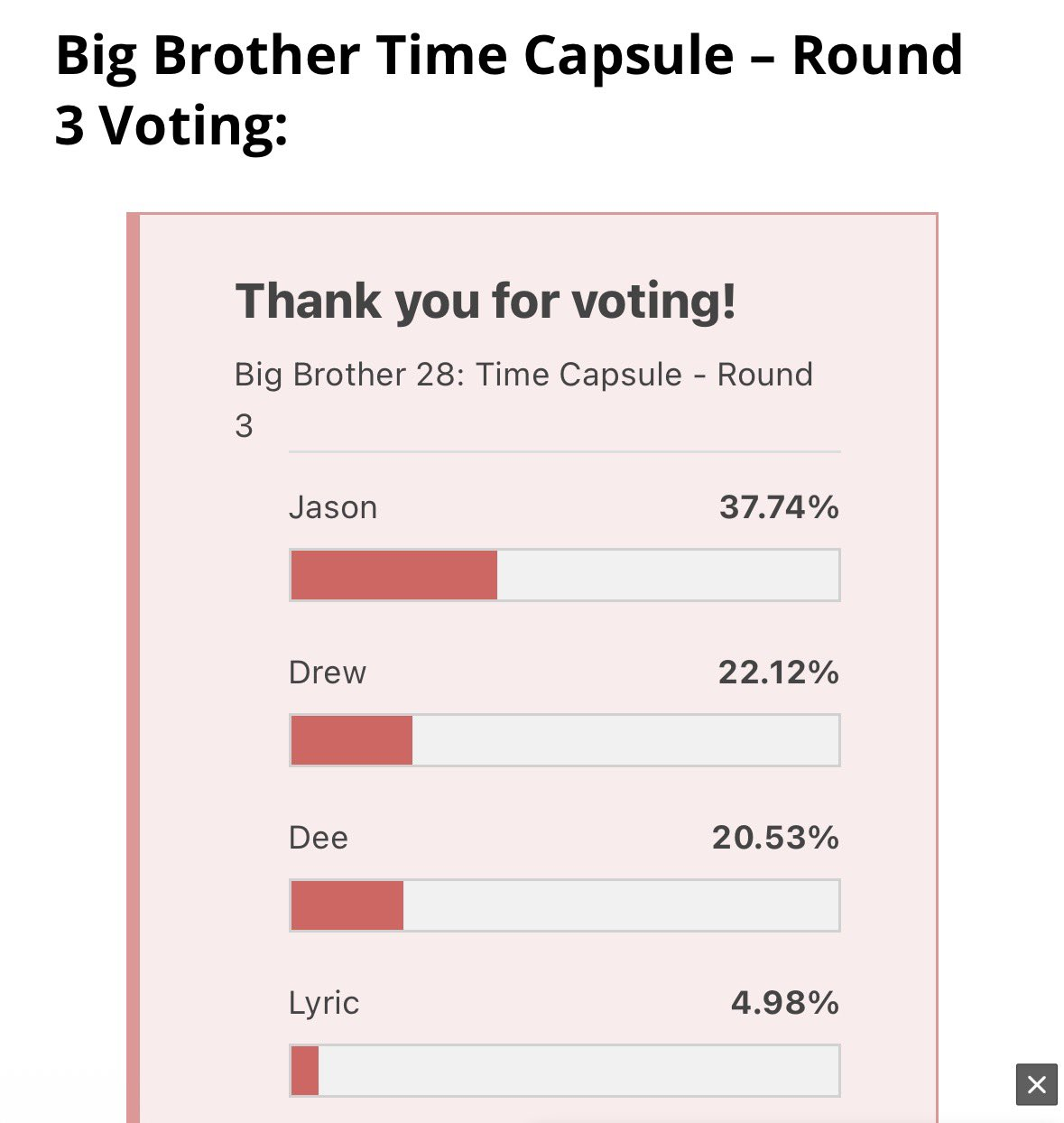
Task: Select the Lyric candidate label
Action: pos(324,1004)
